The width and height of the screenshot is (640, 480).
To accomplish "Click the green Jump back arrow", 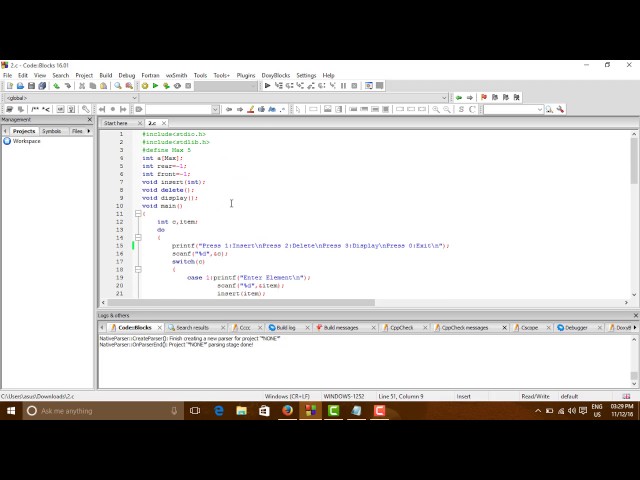I will click(x=459, y=98).
